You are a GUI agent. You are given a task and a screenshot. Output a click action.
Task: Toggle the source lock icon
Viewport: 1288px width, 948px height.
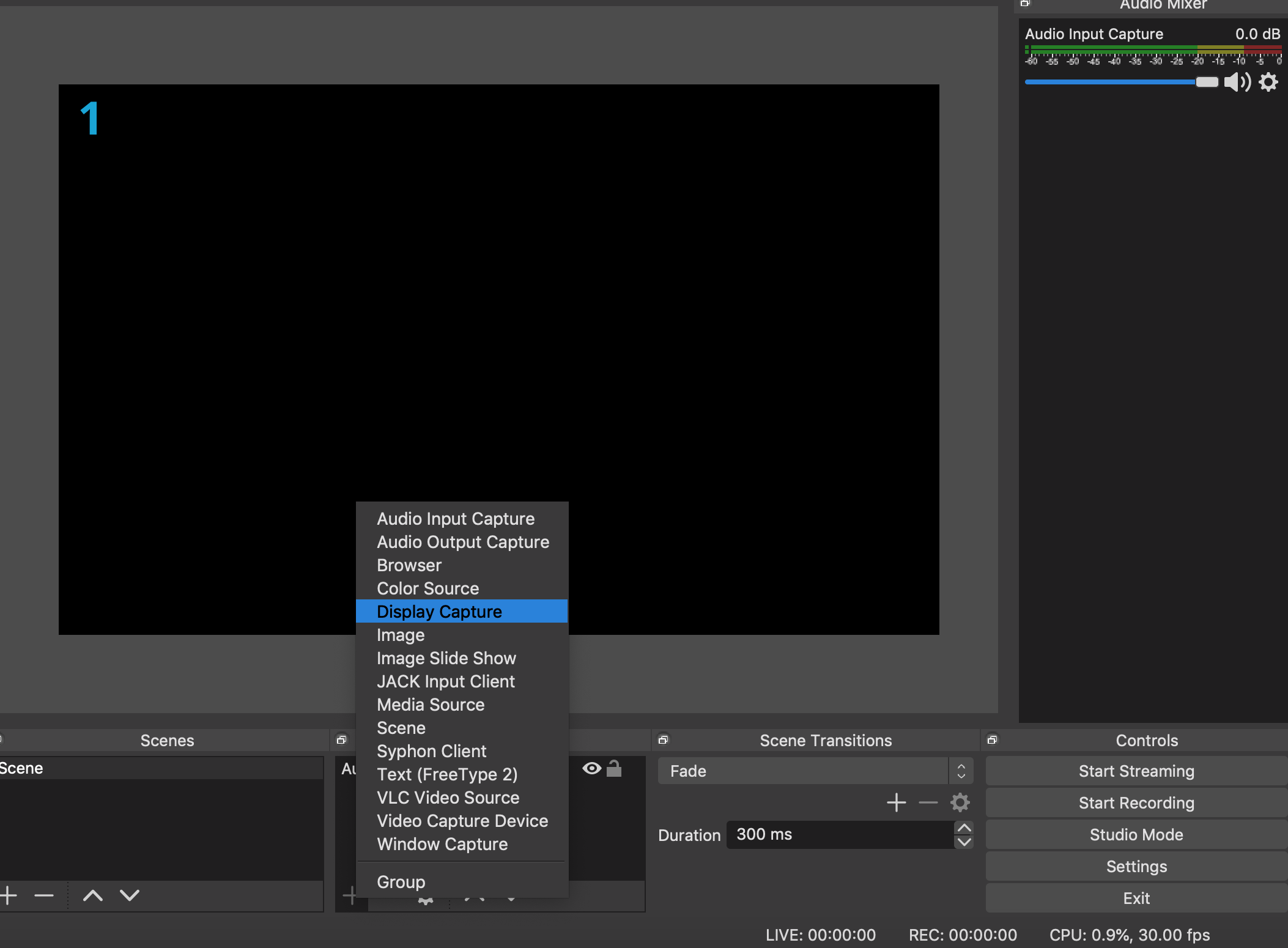point(614,769)
